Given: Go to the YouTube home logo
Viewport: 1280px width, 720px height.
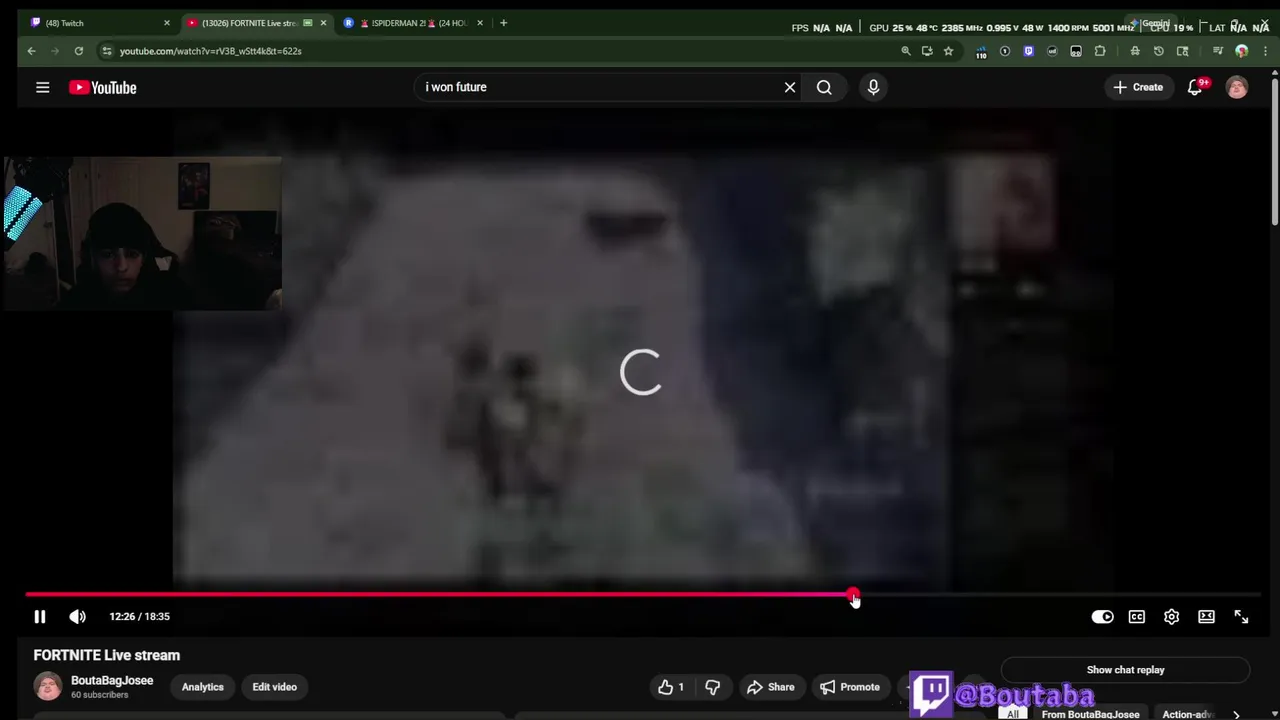Looking at the screenshot, I should 102,88.
